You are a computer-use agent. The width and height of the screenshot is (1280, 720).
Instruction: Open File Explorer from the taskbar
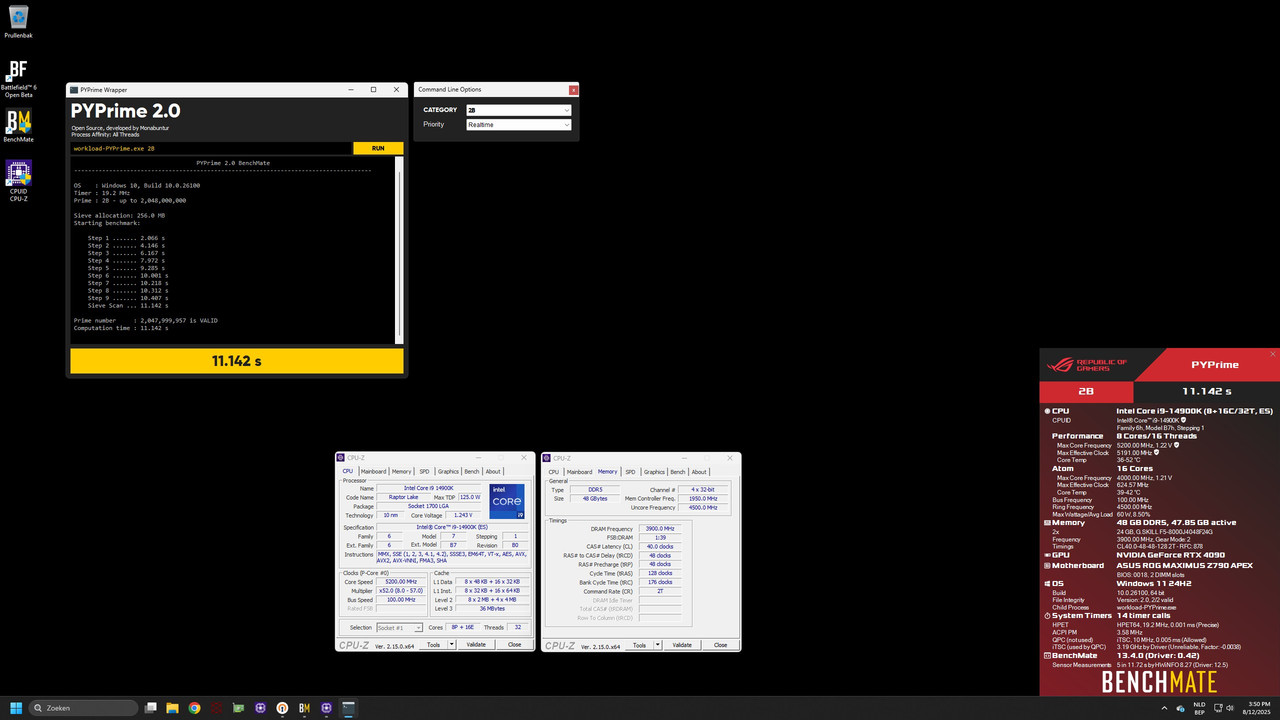(x=172, y=708)
